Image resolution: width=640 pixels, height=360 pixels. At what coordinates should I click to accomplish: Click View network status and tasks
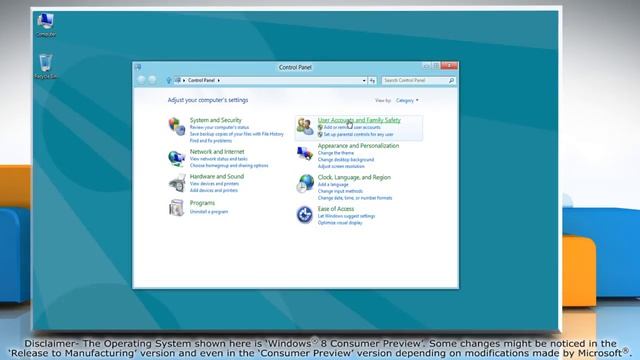(x=218, y=159)
